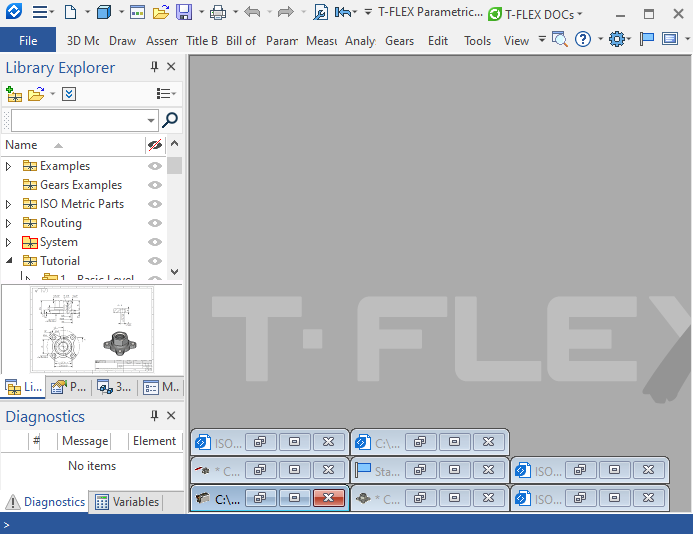Click the New Document icon
Viewport: 693px width, 534px height.
tap(70, 12)
